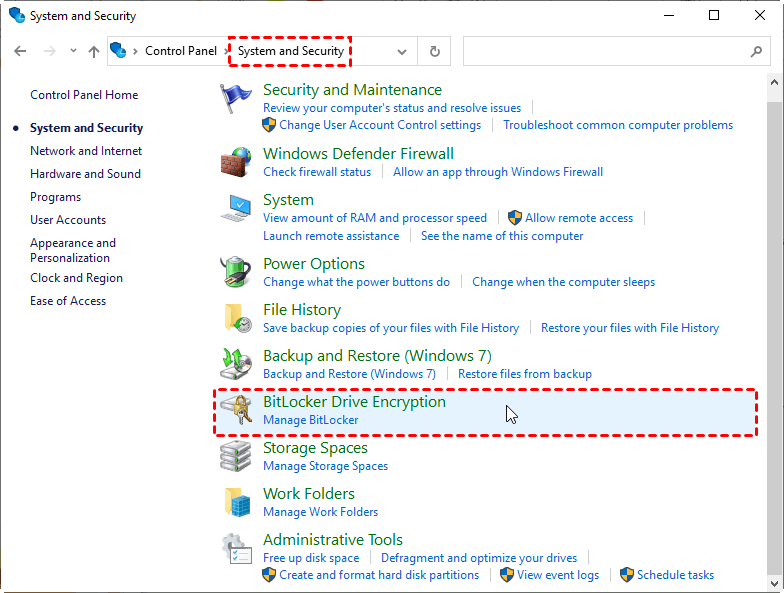Click Free up disk space

point(311,558)
